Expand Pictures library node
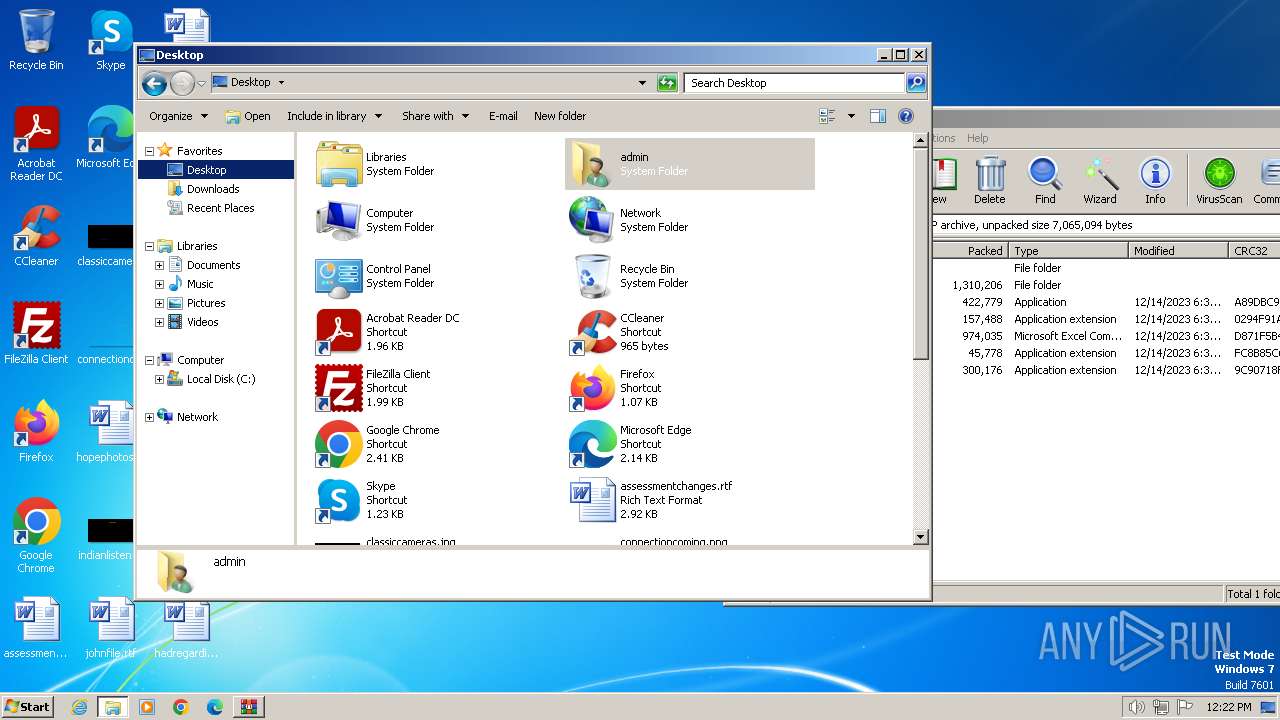Image resolution: width=1280 pixels, height=720 pixels. [x=159, y=303]
